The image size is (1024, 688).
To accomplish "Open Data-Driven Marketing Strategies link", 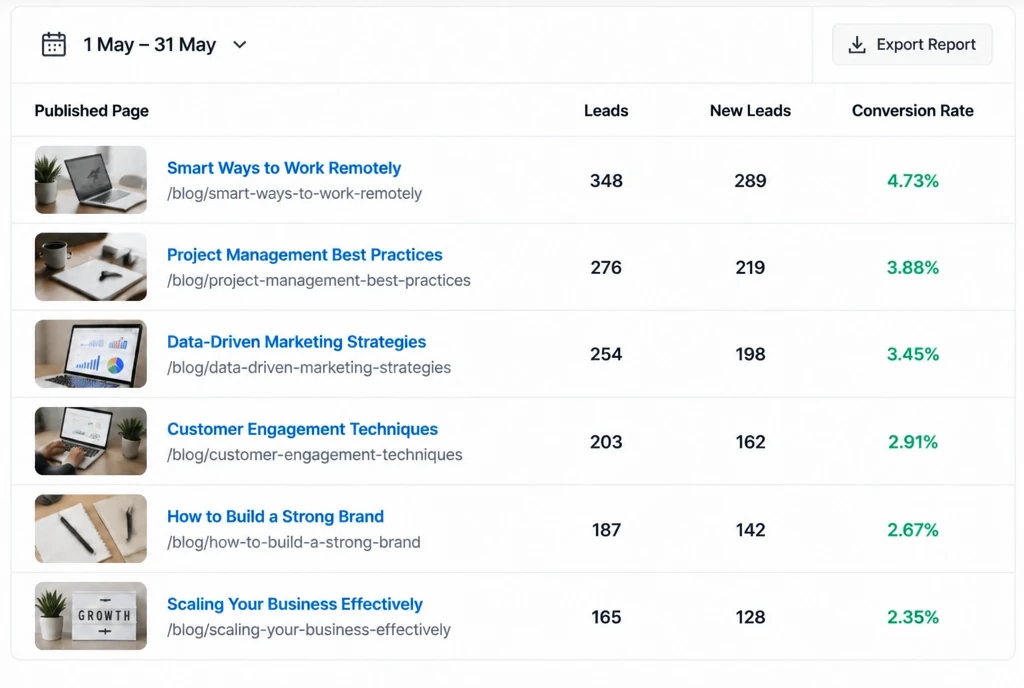I will point(296,341).
